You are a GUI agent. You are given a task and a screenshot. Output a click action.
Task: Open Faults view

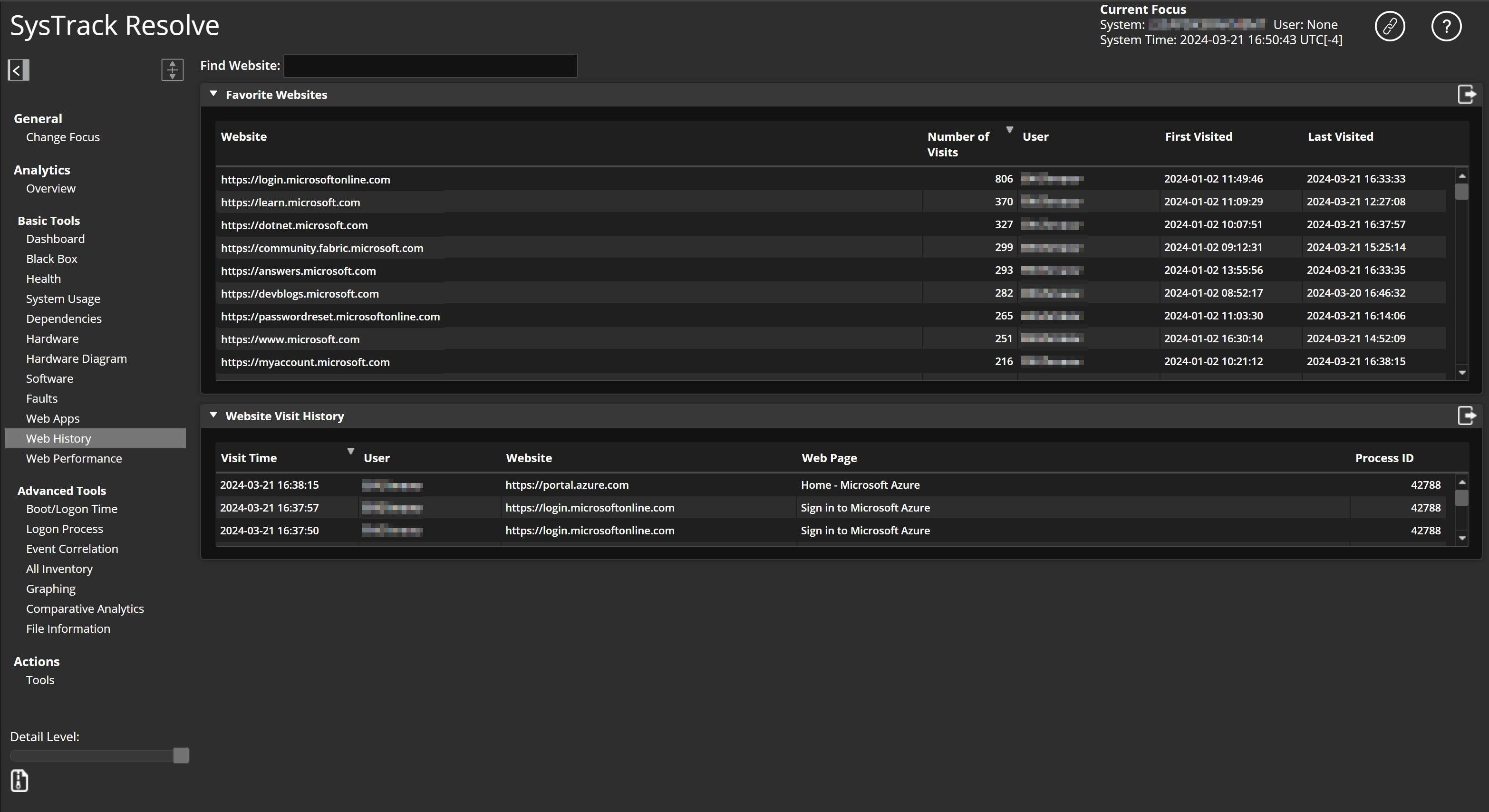42,398
